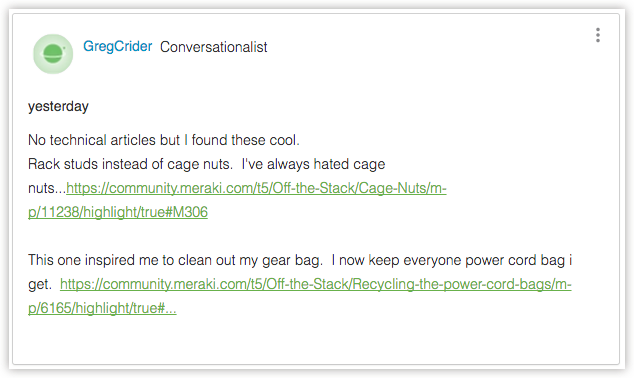Open the Cage-Nuts community.meraki.com link
Image resolution: width=634 pixels, height=378 pixels.
click(x=256, y=188)
